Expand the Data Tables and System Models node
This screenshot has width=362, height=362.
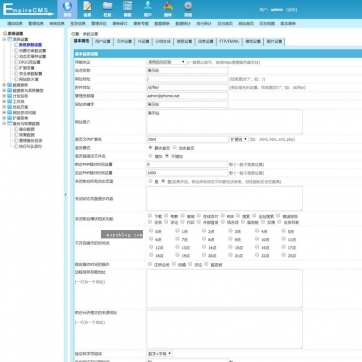pyautogui.click(x=4, y=90)
